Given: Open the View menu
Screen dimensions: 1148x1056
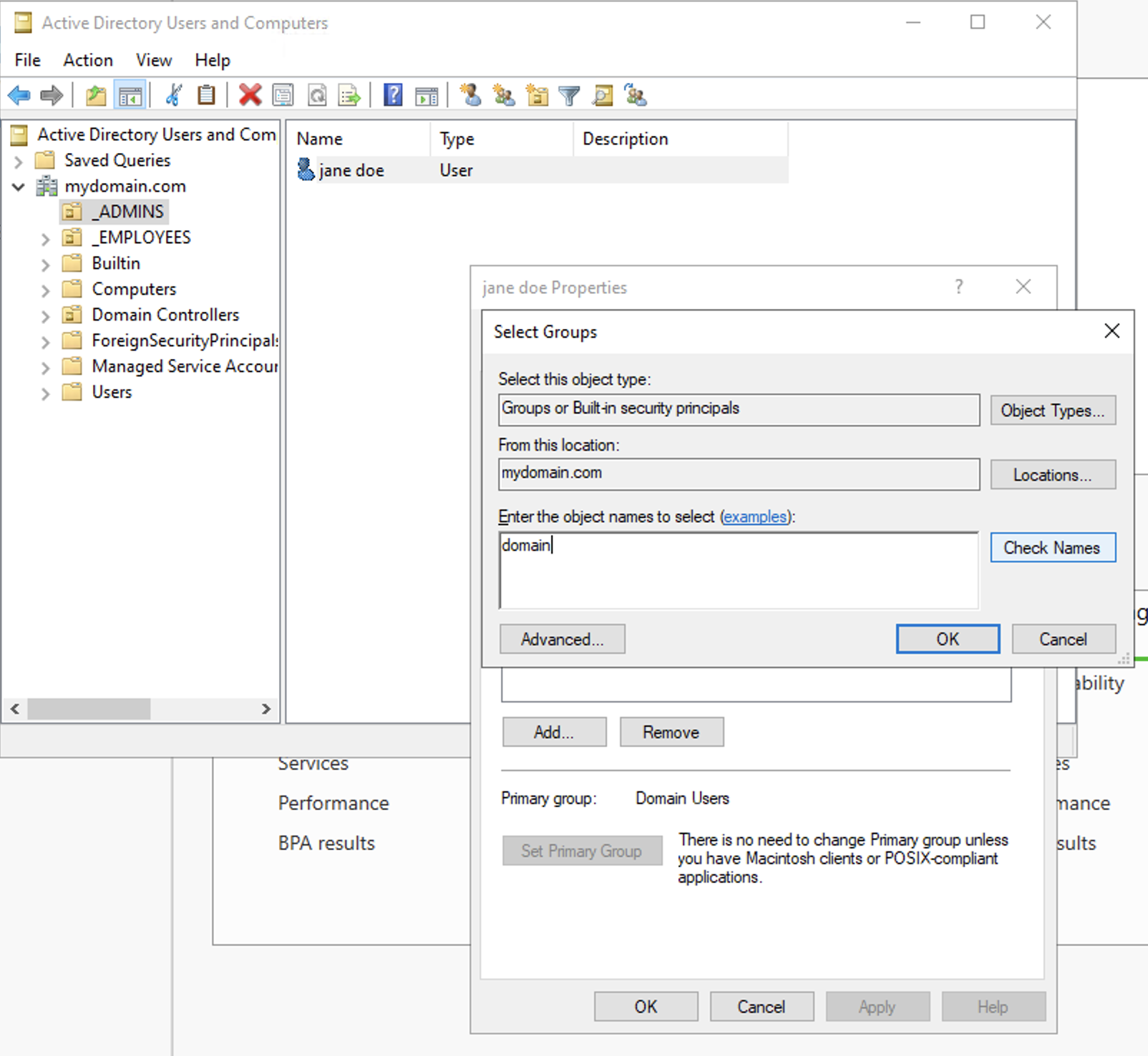Looking at the screenshot, I should [154, 60].
